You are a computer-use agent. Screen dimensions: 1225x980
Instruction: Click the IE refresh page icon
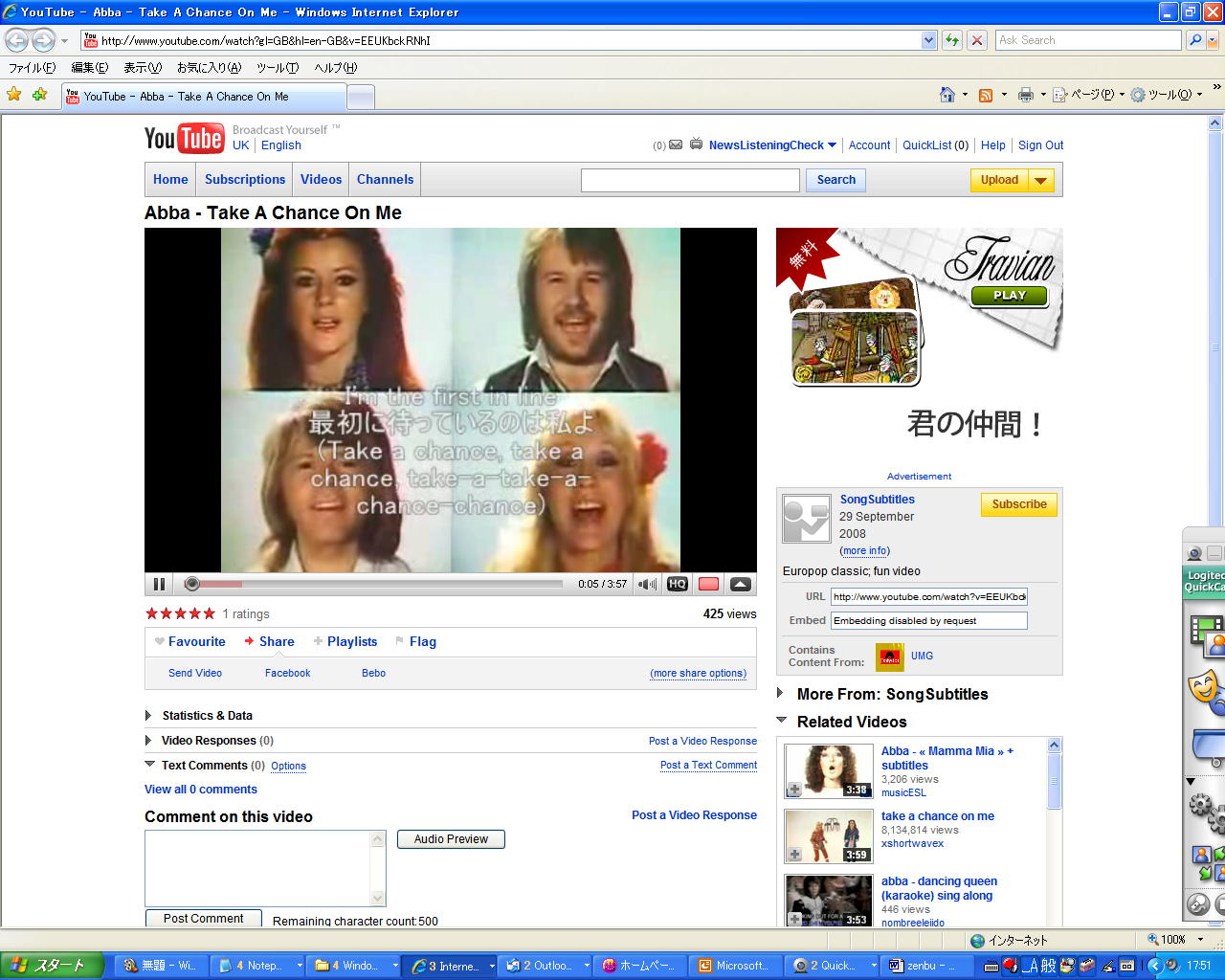[x=951, y=40]
